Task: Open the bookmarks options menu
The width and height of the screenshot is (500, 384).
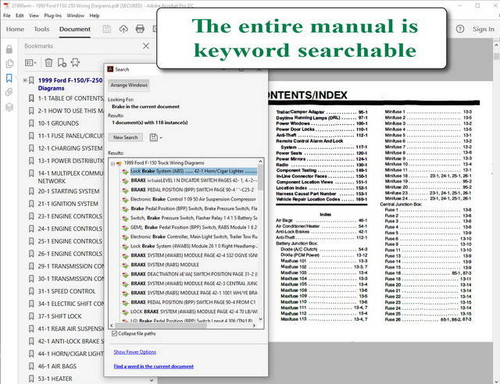Action: (30, 62)
